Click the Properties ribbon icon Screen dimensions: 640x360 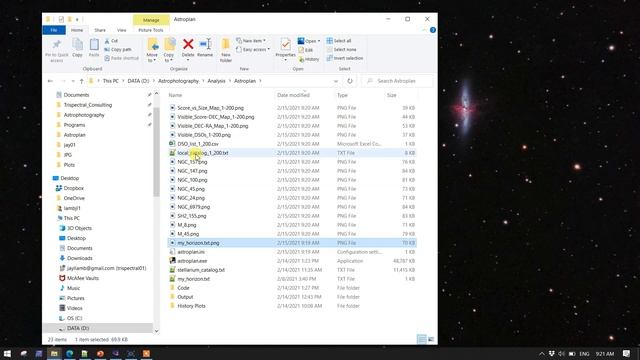coord(285,44)
